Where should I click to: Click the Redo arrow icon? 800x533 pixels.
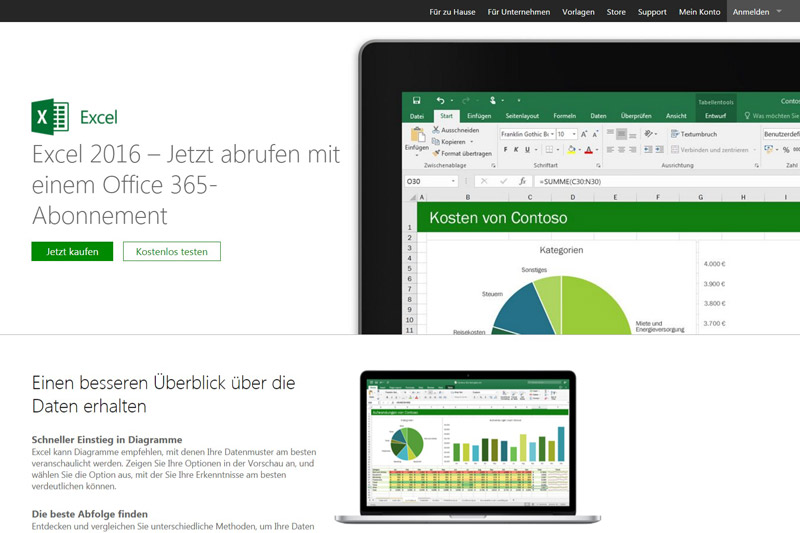click(x=466, y=100)
